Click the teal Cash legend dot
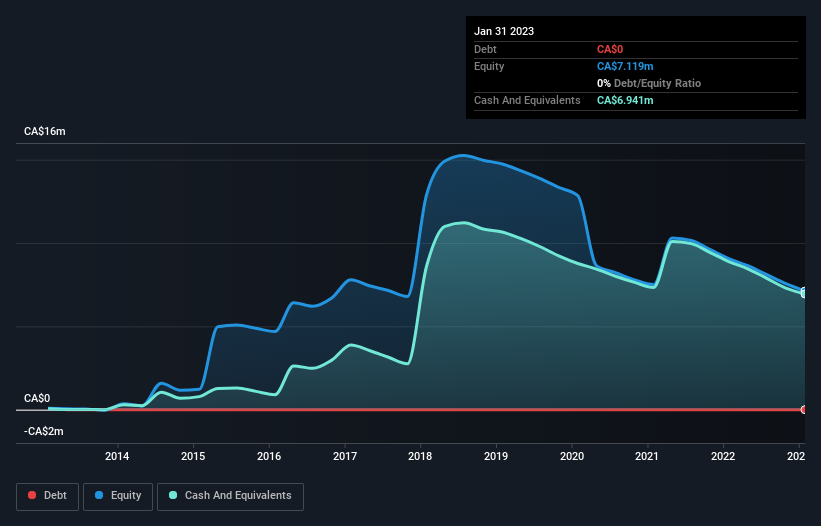The width and height of the screenshot is (821, 526). click(x=173, y=495)
